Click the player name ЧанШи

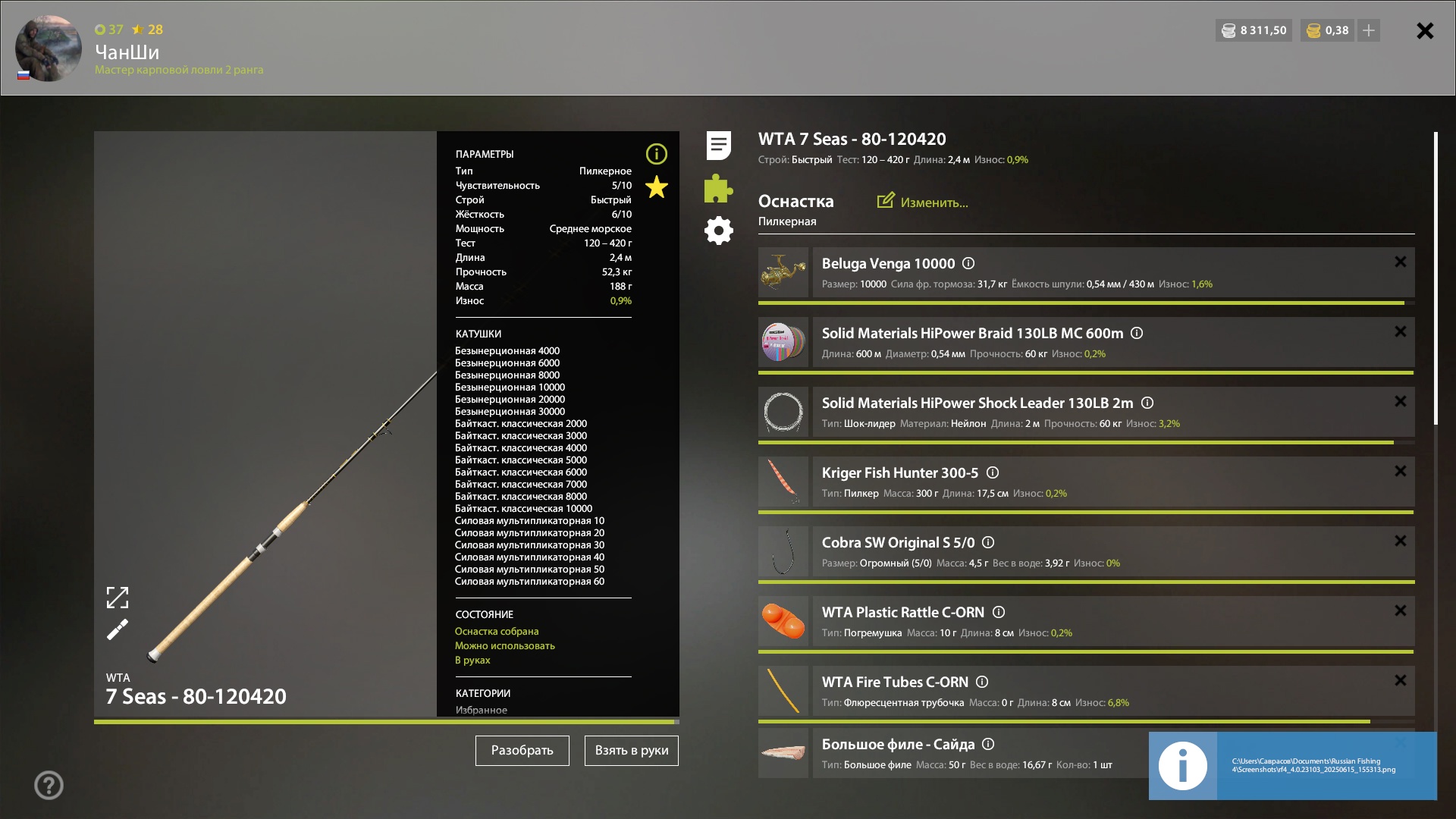(127, 52)
